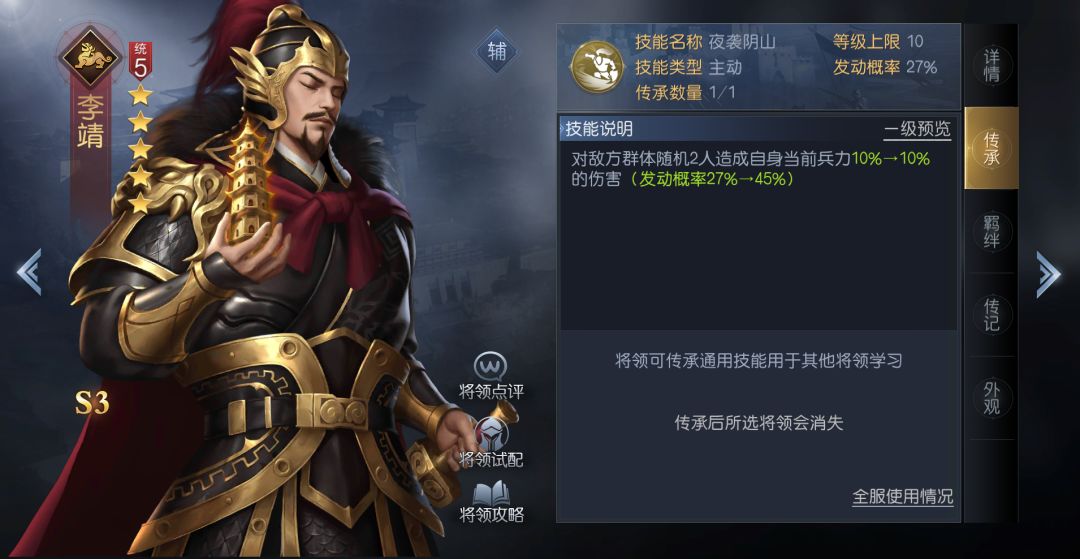Switch to the 详情 tab
Screen dimensions: 1080x559
[x=990, y=65]
